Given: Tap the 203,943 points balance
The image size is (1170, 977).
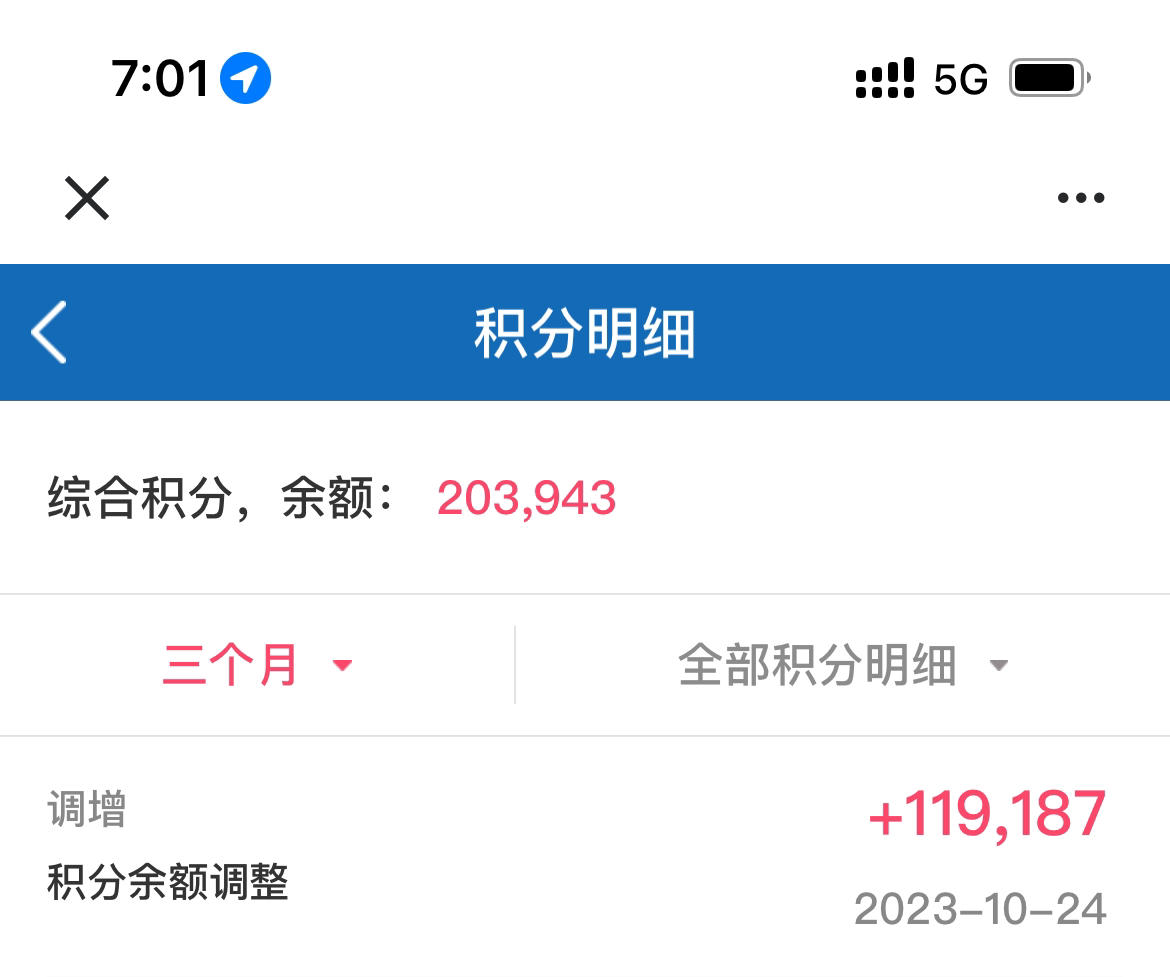Looking at the screenshot, I should (526, 499).
